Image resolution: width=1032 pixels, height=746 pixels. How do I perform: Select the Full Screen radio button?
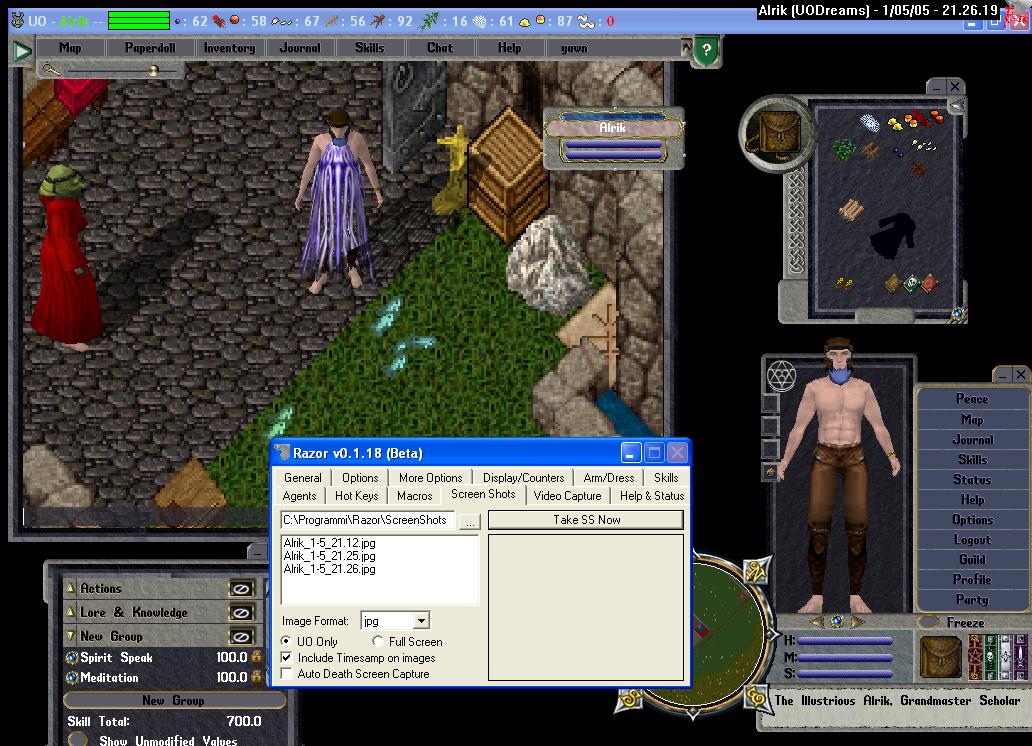[378, 641]
